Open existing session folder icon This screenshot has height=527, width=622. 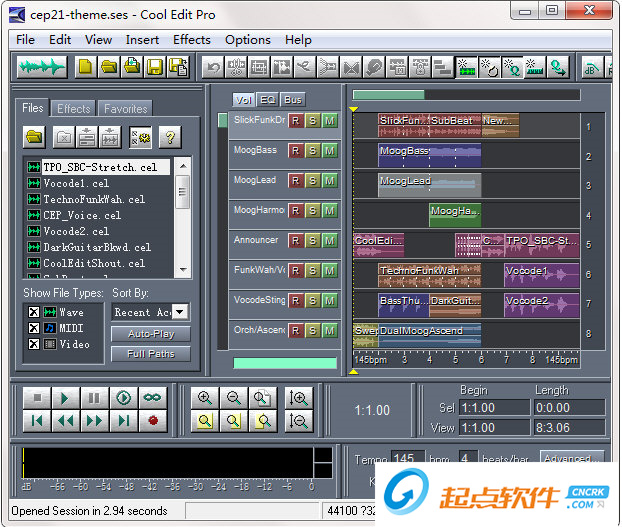(x=109, y=67)
